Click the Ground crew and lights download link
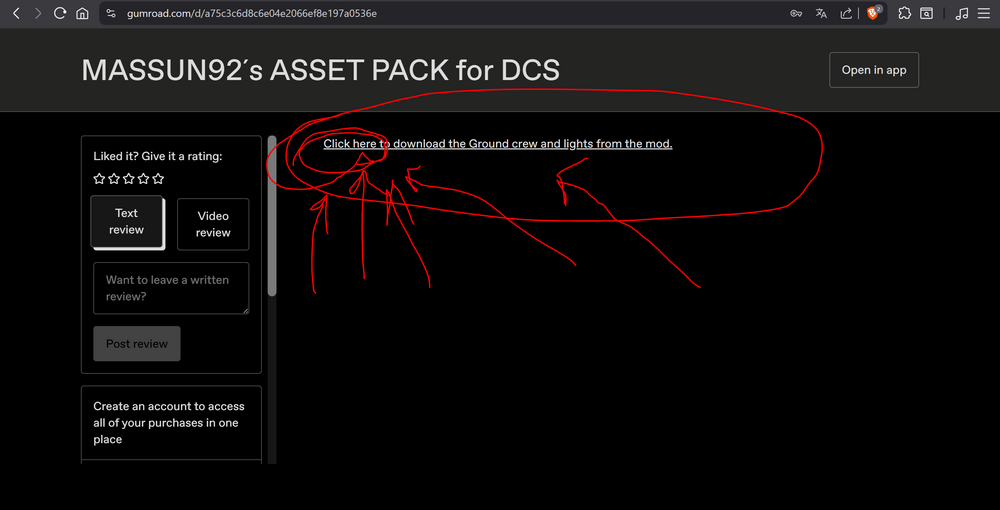This screenshot has width=1000, height=510. point(497,144)
